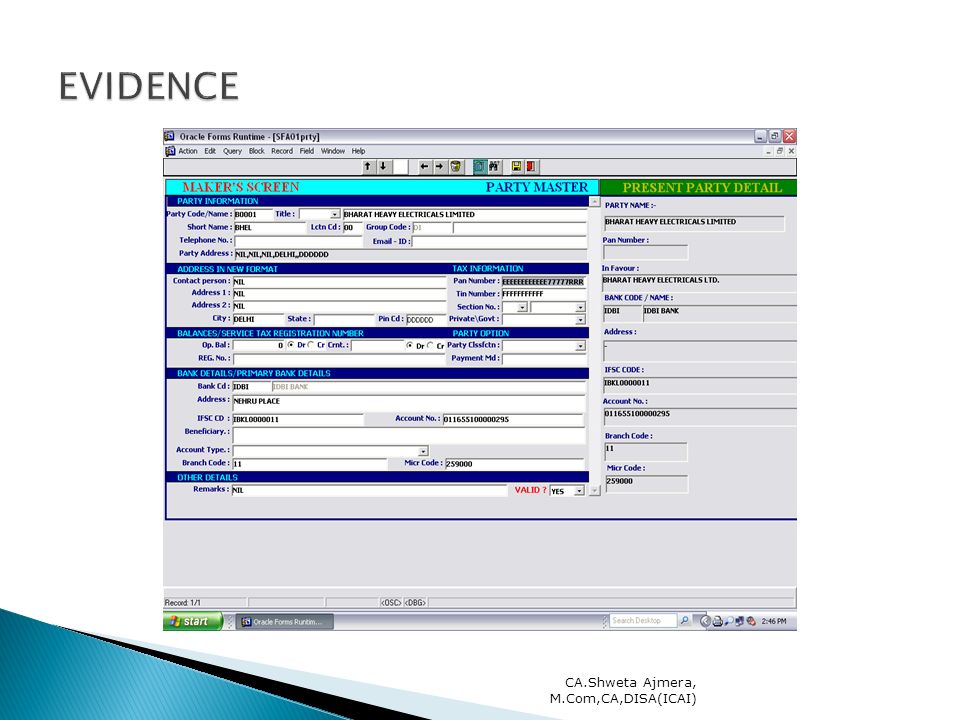Click the magnifier icon in system tray
960x720 pixels.
728,621
